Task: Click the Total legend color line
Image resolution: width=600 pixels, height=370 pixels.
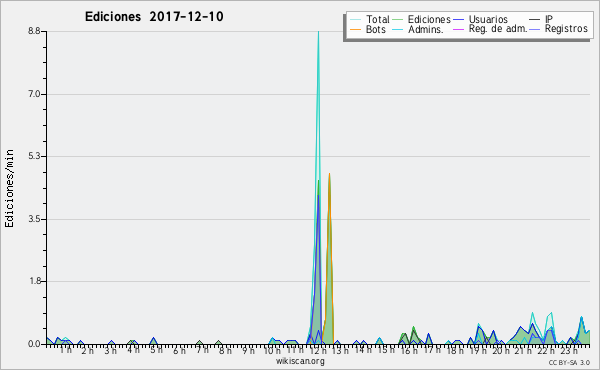Action: point(355,20)
